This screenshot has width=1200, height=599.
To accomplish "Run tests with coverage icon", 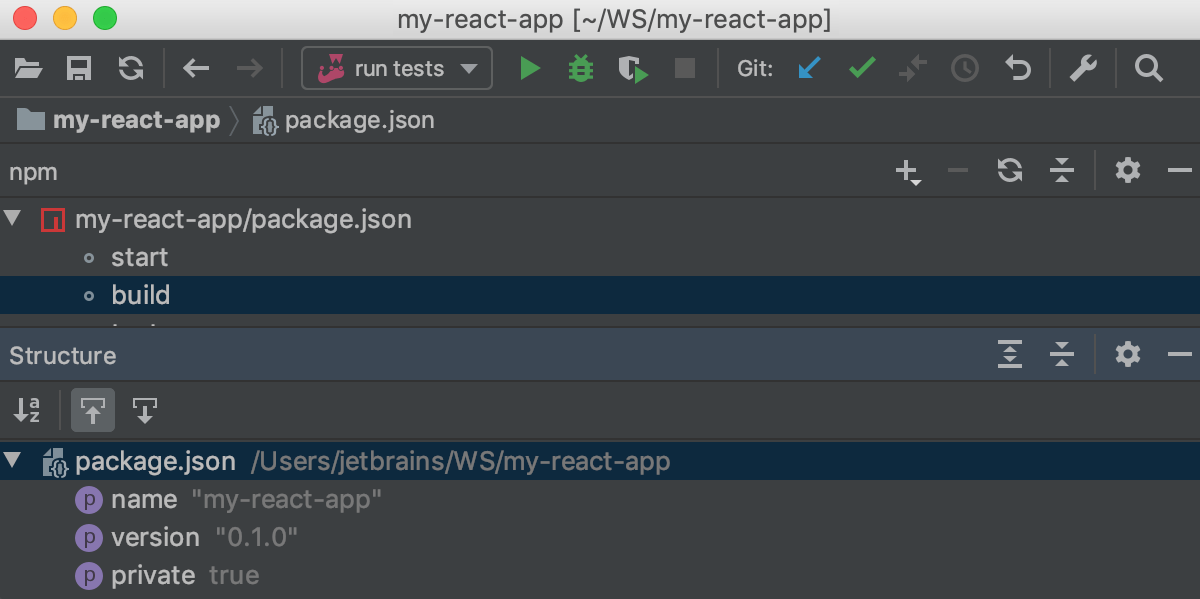I will click(633, 69).
